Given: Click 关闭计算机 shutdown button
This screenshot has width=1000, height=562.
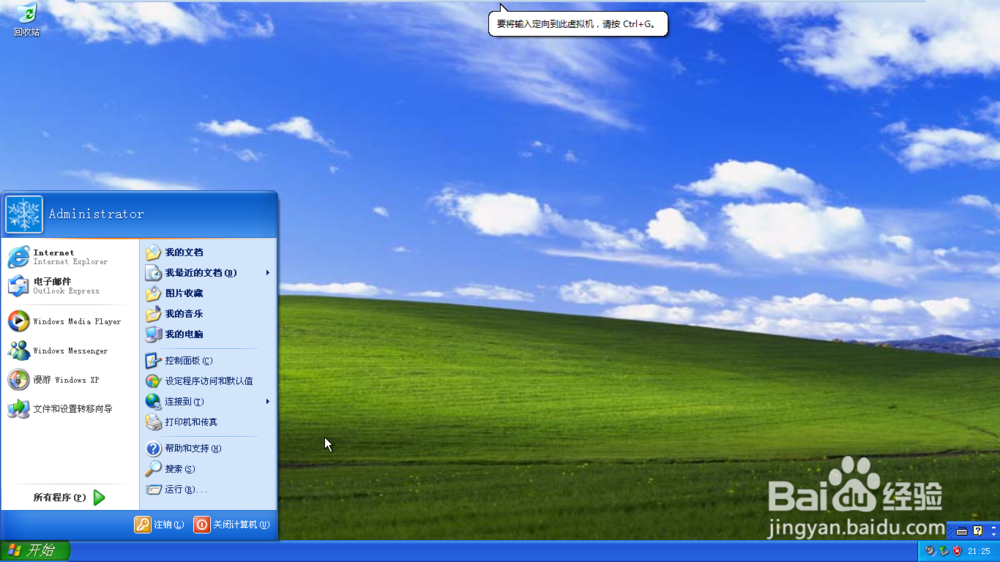Looking at the screenshot, I should click(x=232, y=524).
